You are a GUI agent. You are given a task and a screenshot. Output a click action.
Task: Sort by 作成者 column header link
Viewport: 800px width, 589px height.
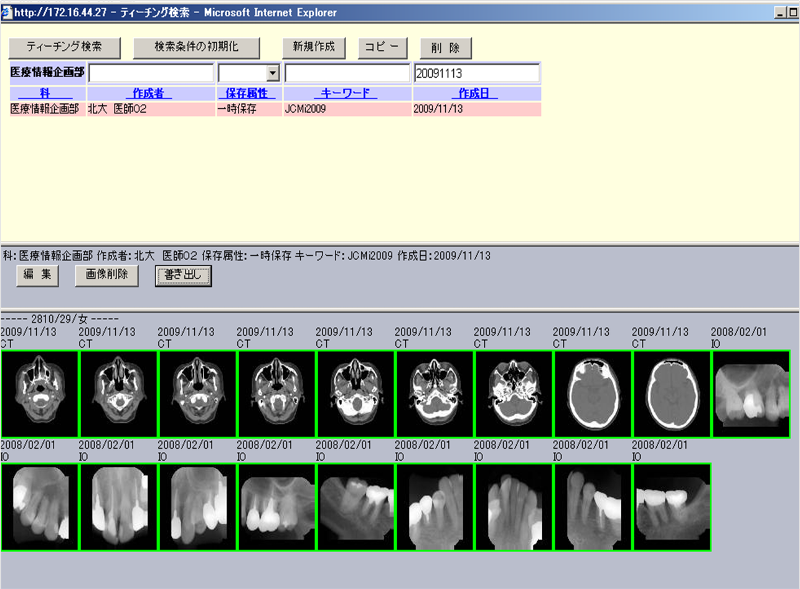tap(151, 93)
